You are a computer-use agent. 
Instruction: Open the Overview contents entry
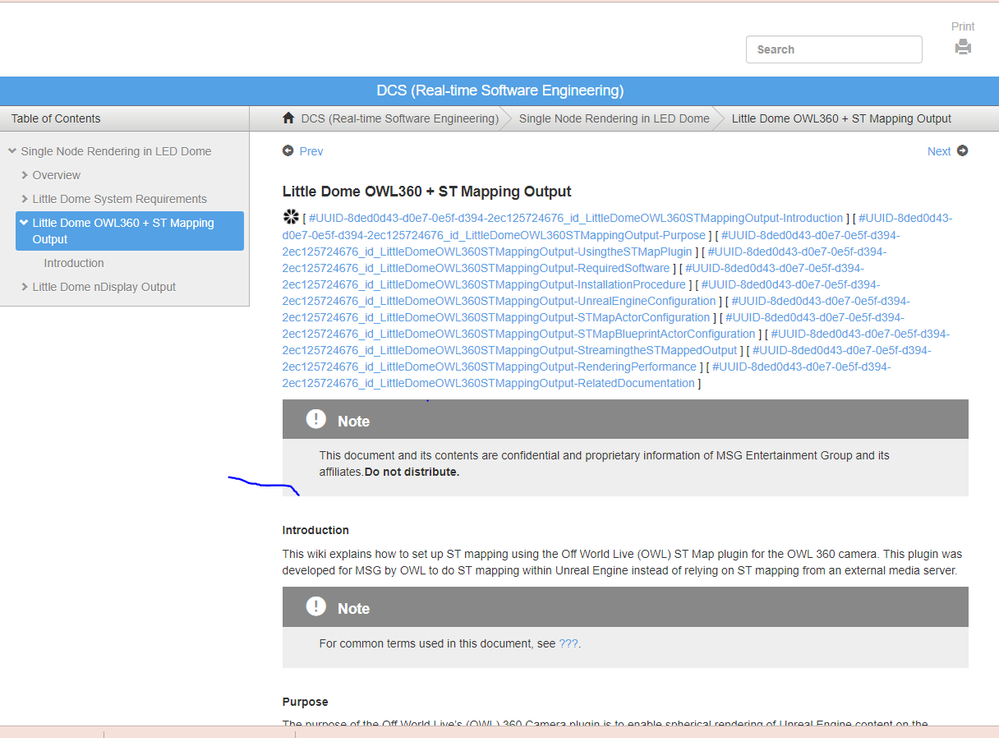click(57, 175)
